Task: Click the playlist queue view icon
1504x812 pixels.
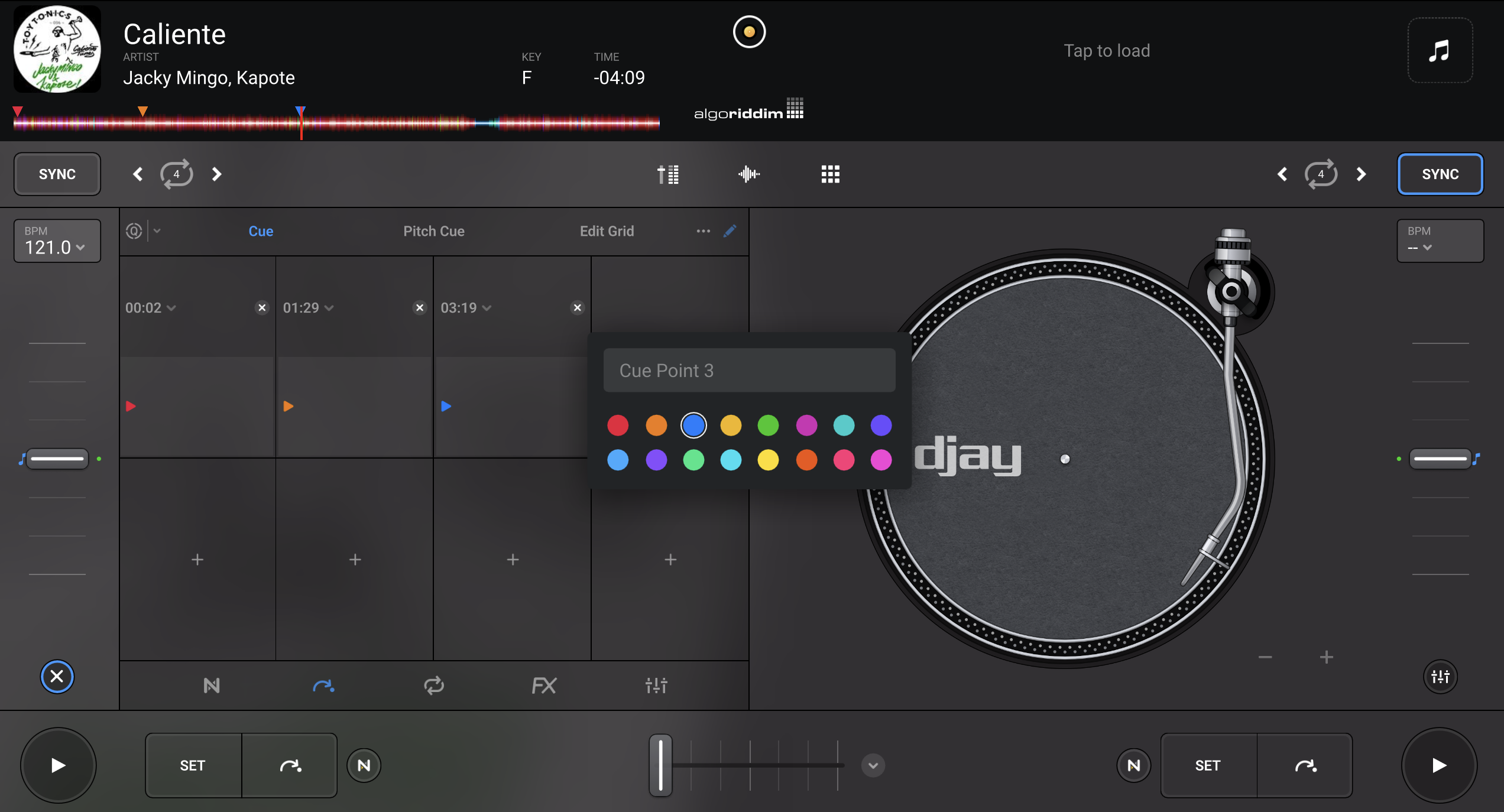Action: point(668,174)
